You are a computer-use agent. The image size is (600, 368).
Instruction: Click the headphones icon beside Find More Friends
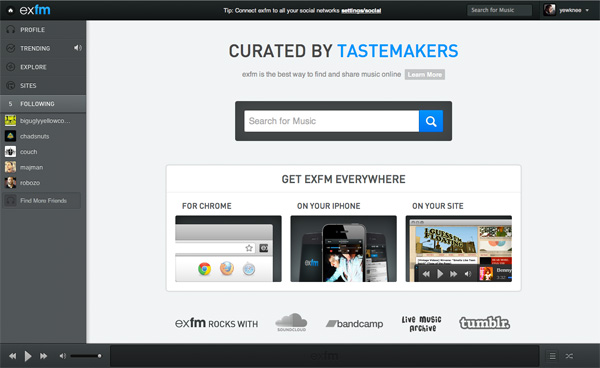tap(11, 200)
